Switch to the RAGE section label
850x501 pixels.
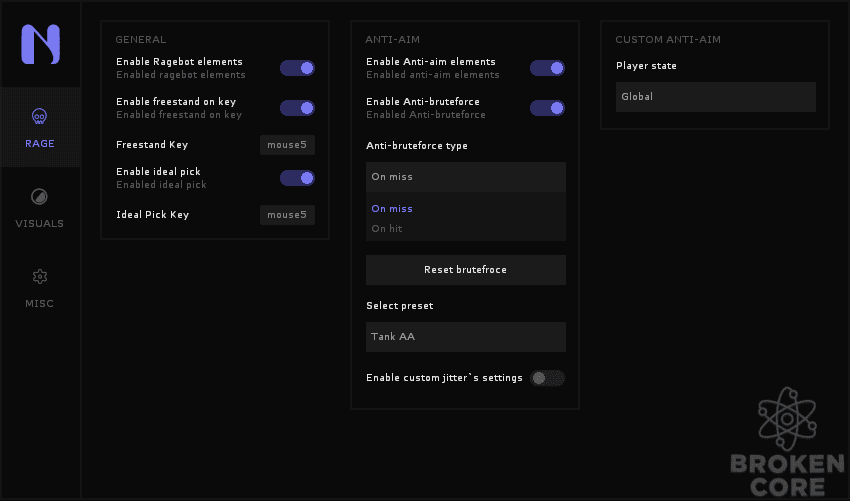tap(40, 144)
